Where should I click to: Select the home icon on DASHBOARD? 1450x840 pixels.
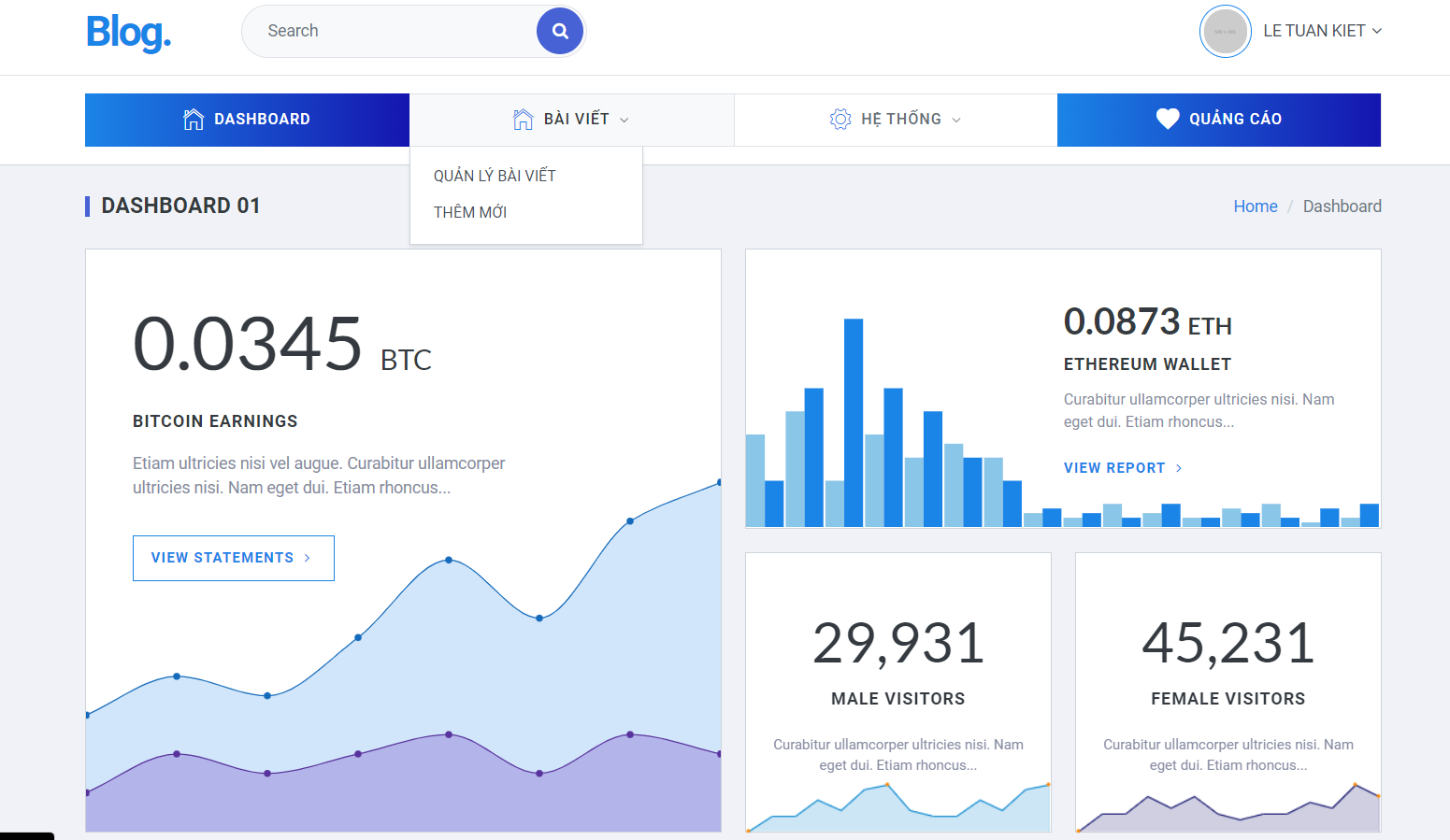click(194, 119)
